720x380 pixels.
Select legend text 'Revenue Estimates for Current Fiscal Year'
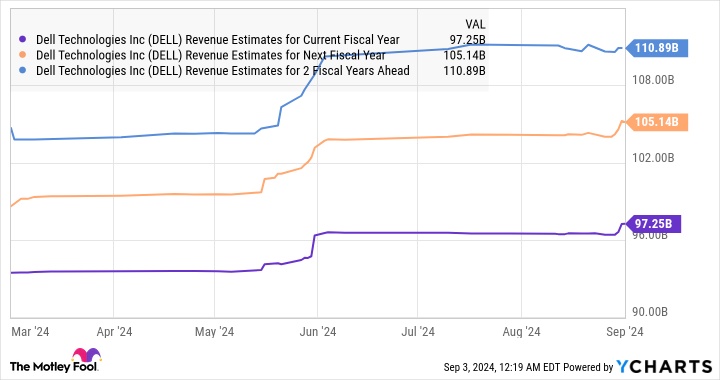click(x=292, y=40)
